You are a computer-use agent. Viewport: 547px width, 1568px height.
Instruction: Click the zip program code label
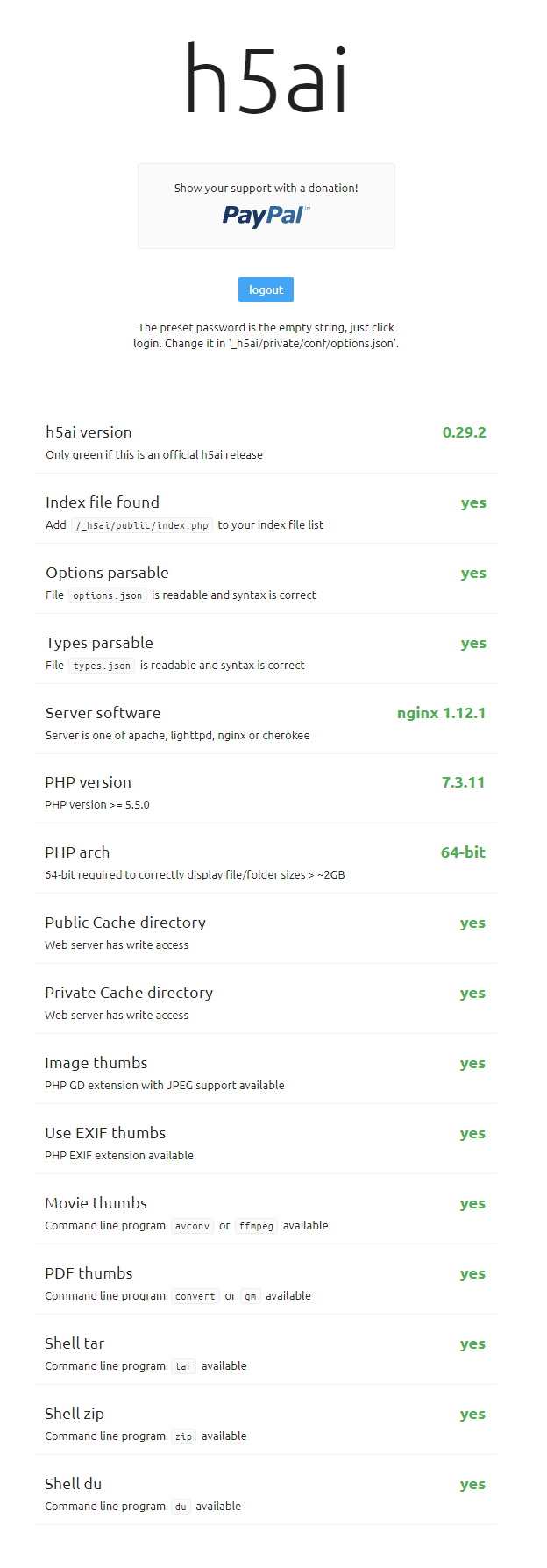coord(183,1436)
